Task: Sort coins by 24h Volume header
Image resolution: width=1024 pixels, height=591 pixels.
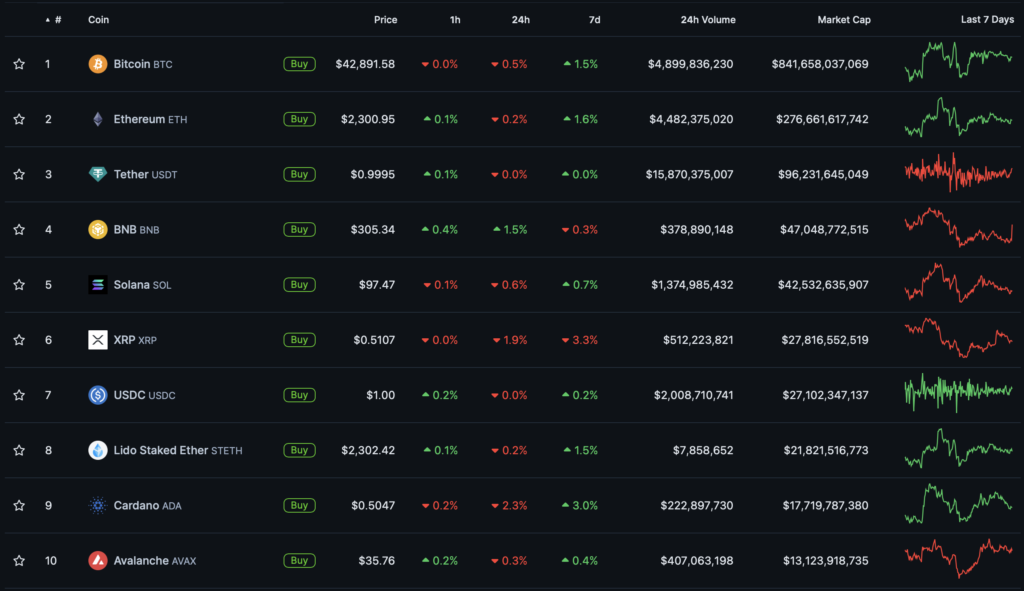Action: pos(706,20)
